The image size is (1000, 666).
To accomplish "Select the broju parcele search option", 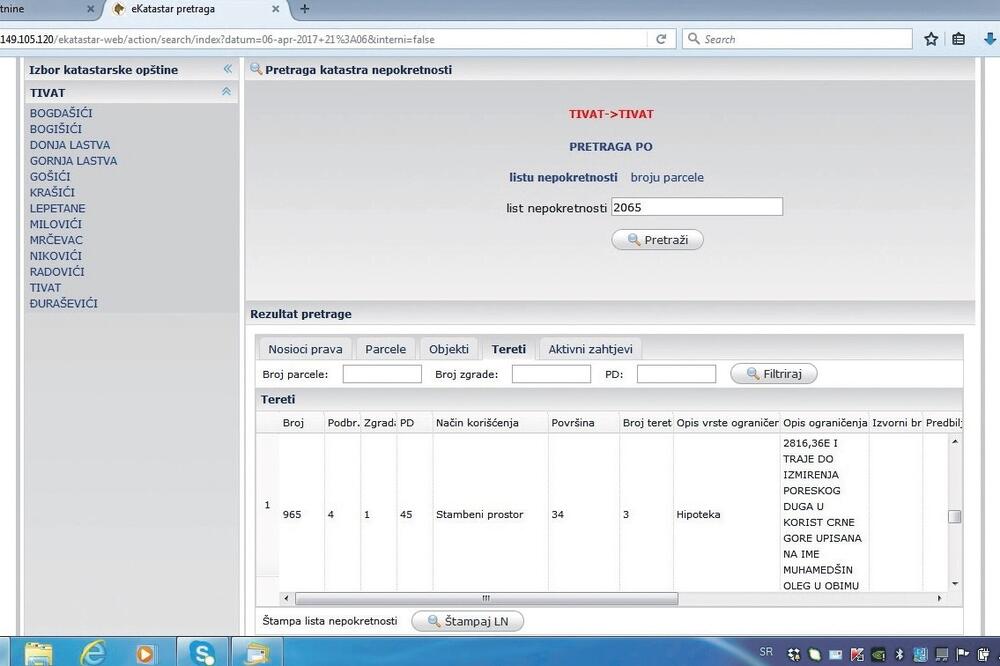I will point(667,177).
